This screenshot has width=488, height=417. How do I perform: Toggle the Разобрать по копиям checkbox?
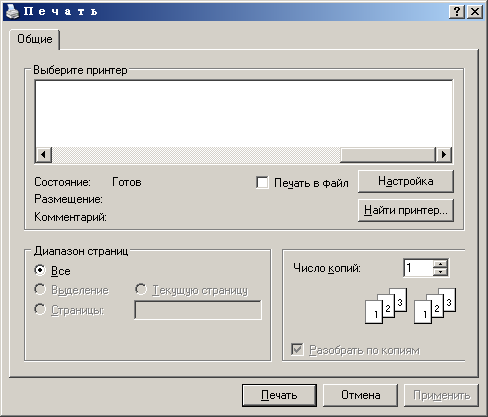(x=297, y=350)
